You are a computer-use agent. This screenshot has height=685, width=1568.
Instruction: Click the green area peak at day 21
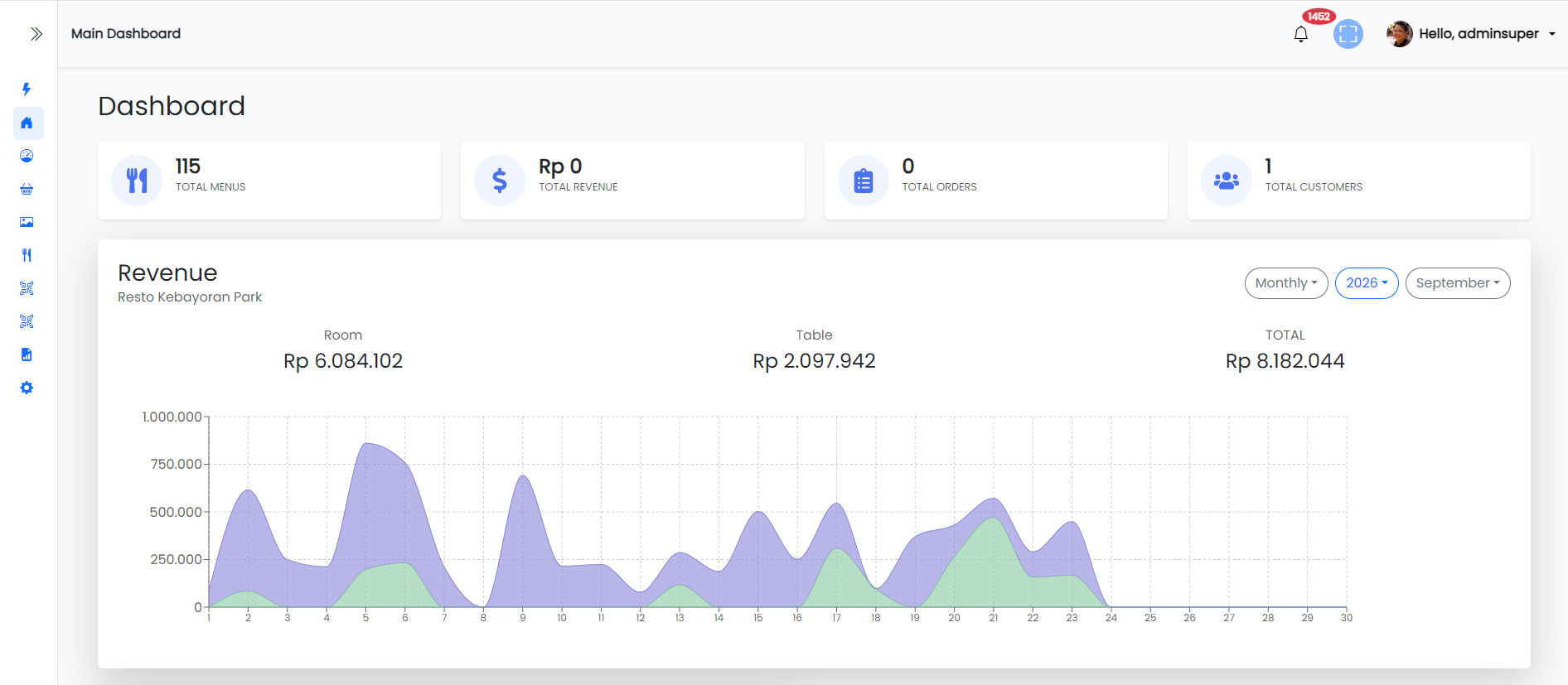pyautogui.click(x=993, y=519)
